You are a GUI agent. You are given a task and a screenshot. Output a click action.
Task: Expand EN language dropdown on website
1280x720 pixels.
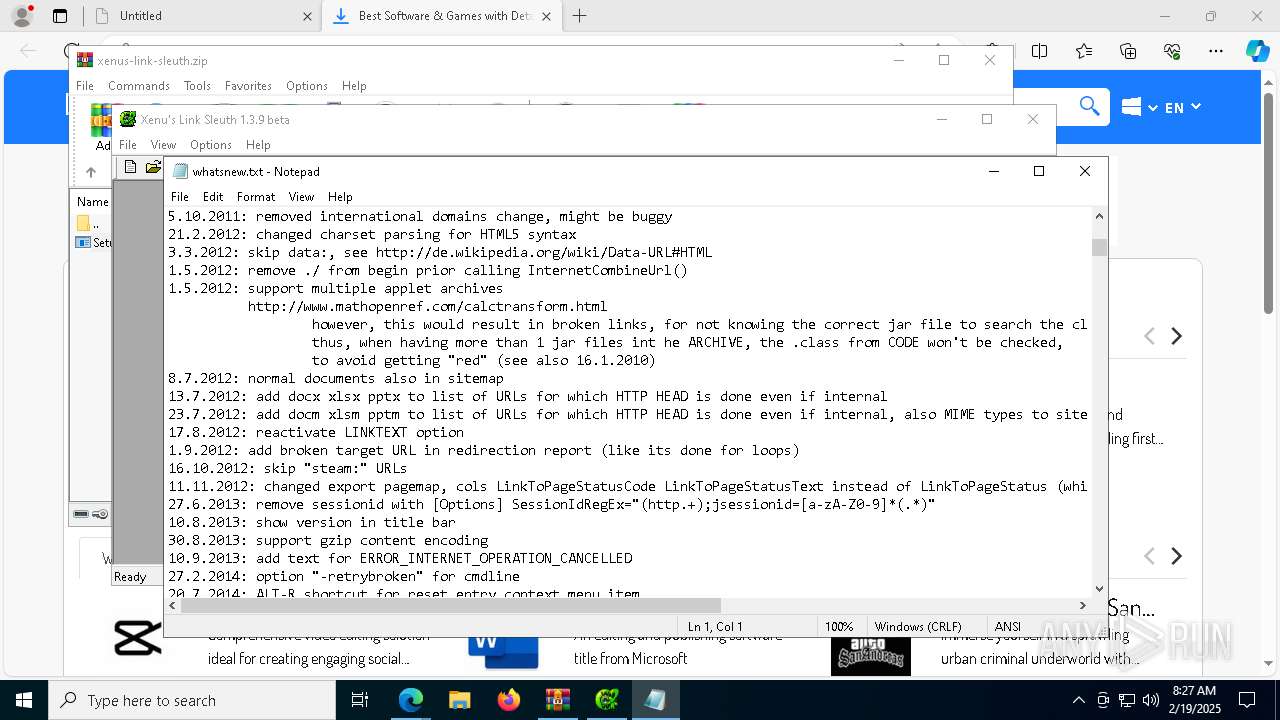pos(1182,107)
